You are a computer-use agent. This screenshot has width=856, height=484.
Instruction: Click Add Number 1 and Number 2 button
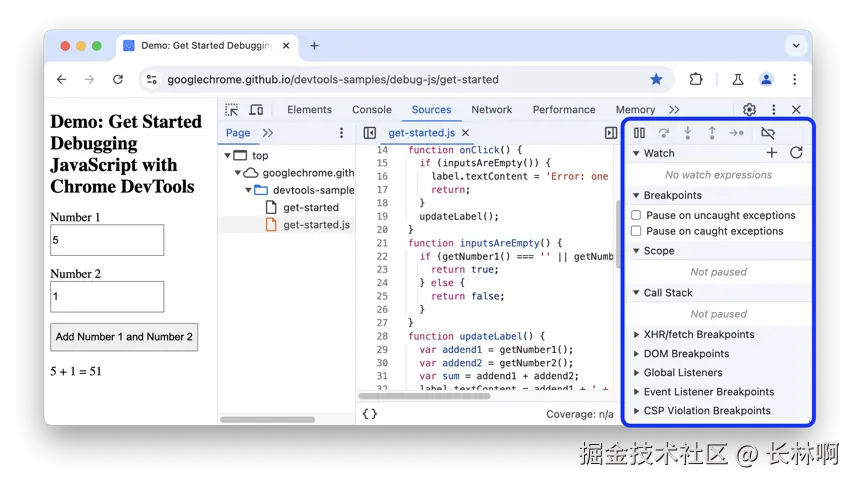(124, 337)
